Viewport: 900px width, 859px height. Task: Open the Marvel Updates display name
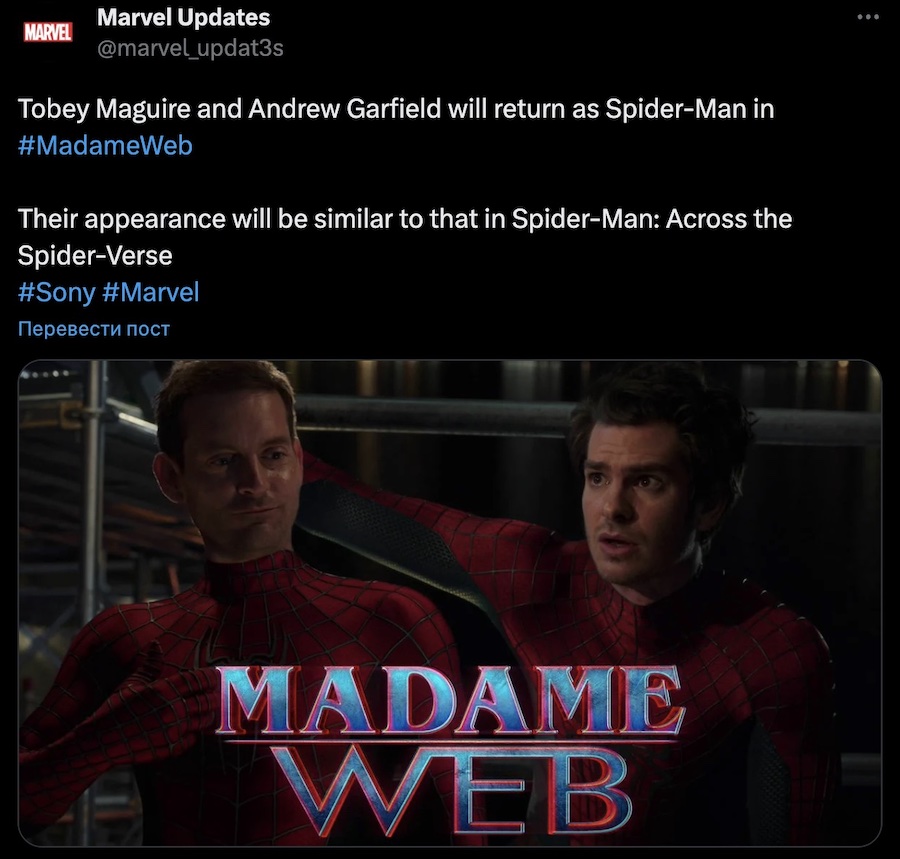click(x=183, y=17)
